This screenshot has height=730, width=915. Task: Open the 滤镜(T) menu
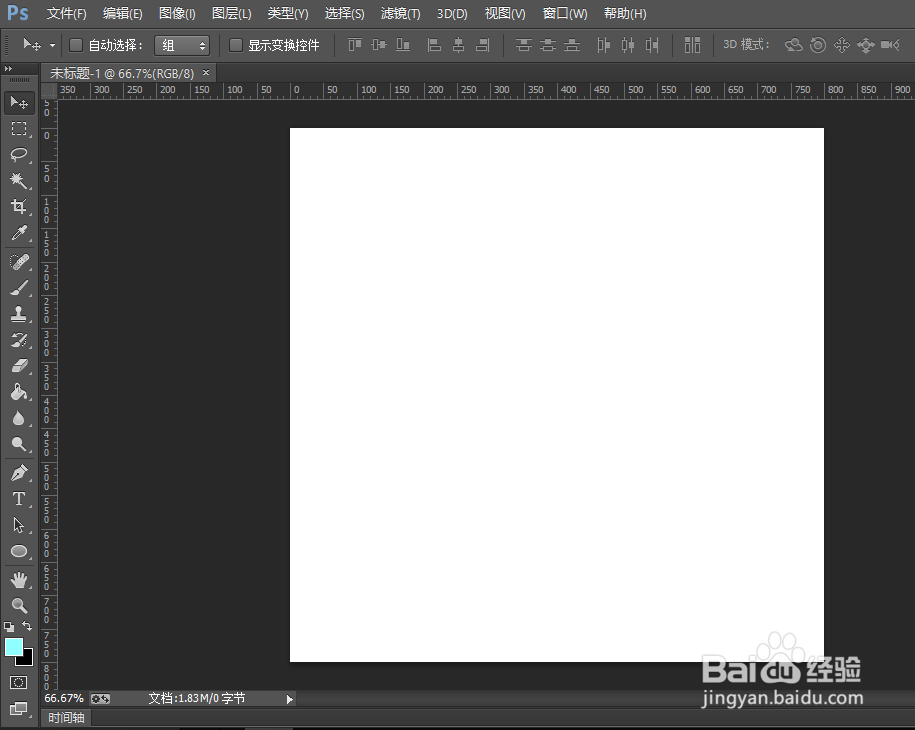pos(400,13)
